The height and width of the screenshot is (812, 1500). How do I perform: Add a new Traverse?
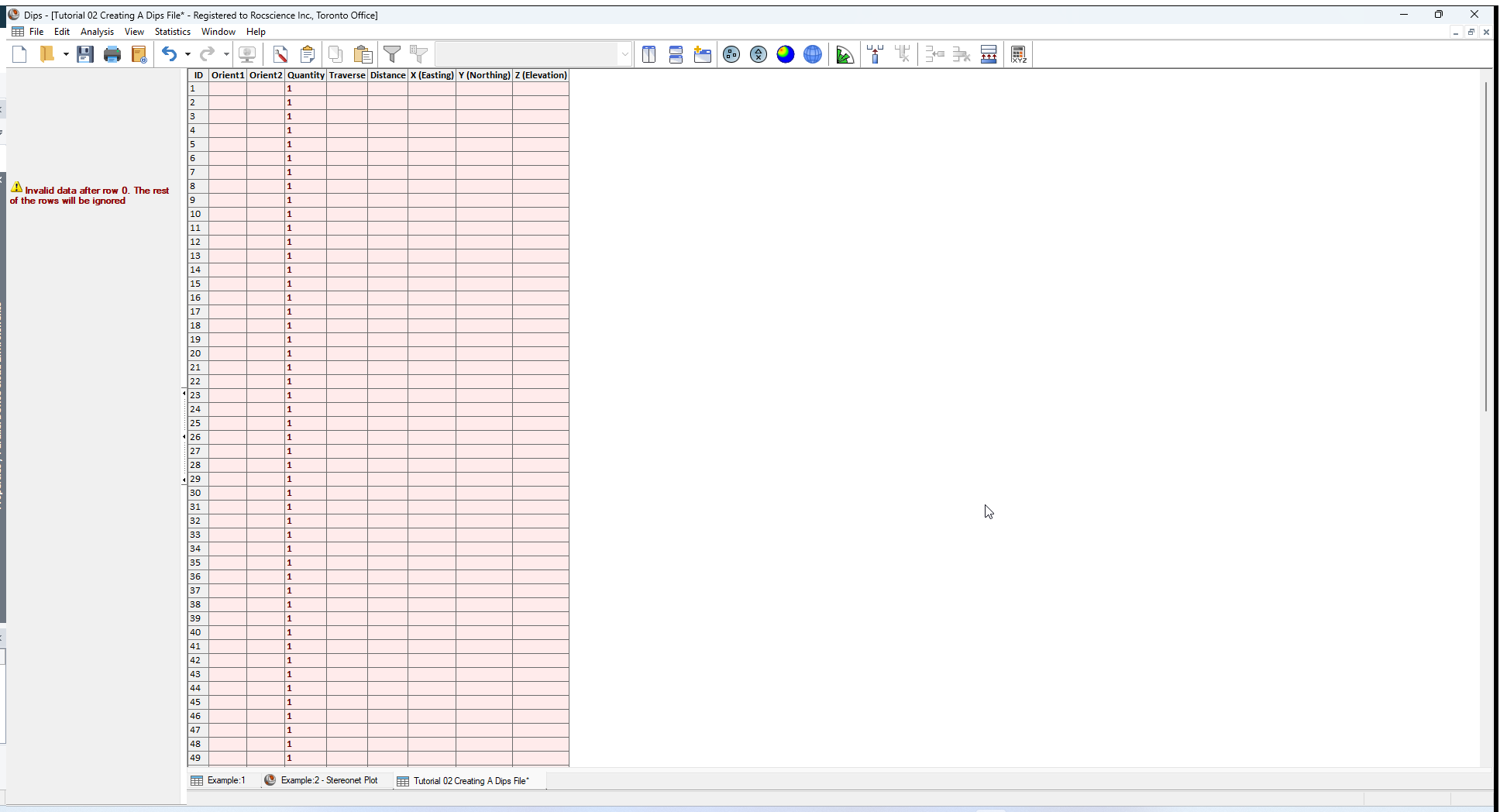pos(875,54)
